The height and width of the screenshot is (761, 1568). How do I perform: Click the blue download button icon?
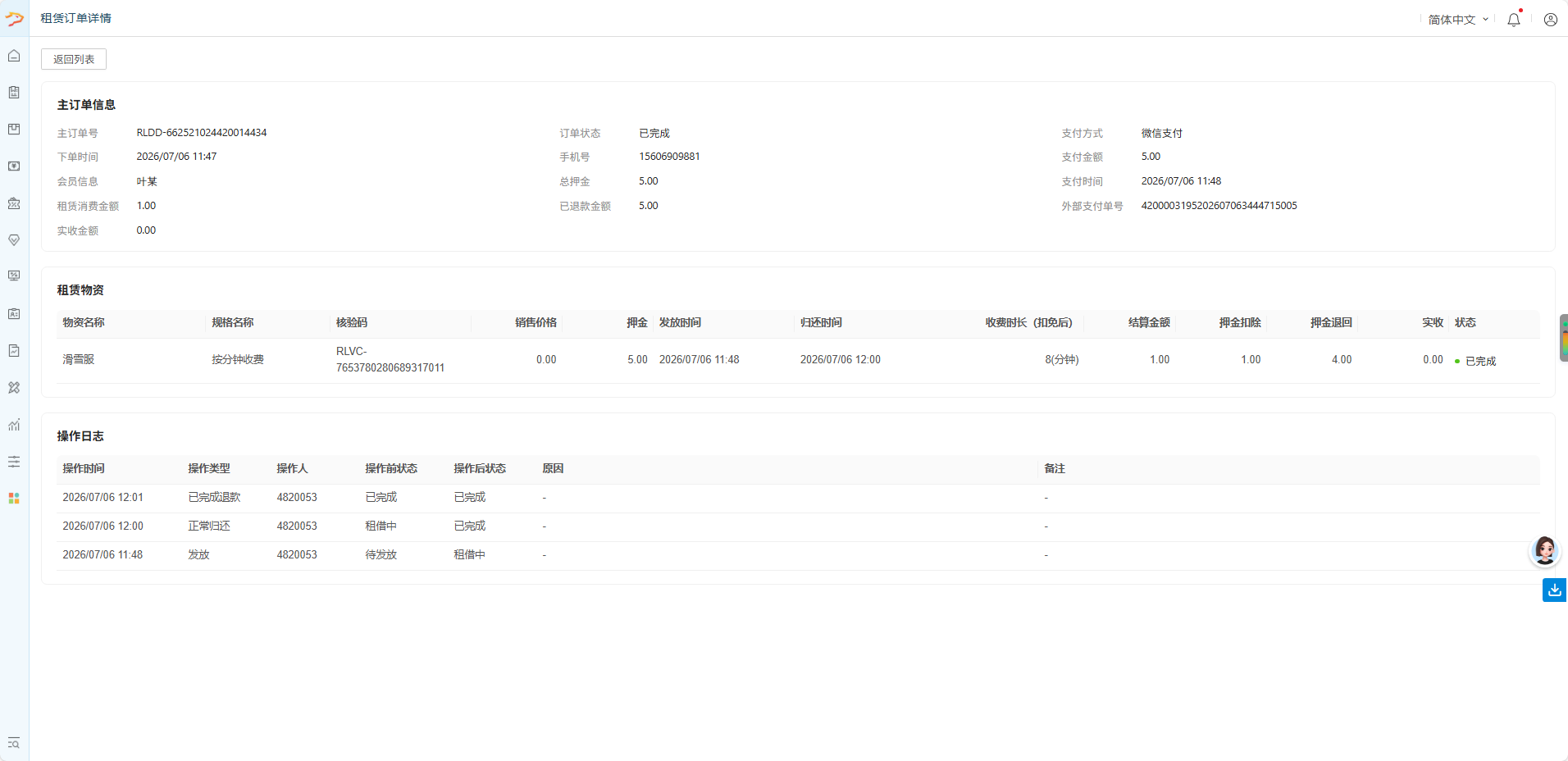click(1554, 590)
